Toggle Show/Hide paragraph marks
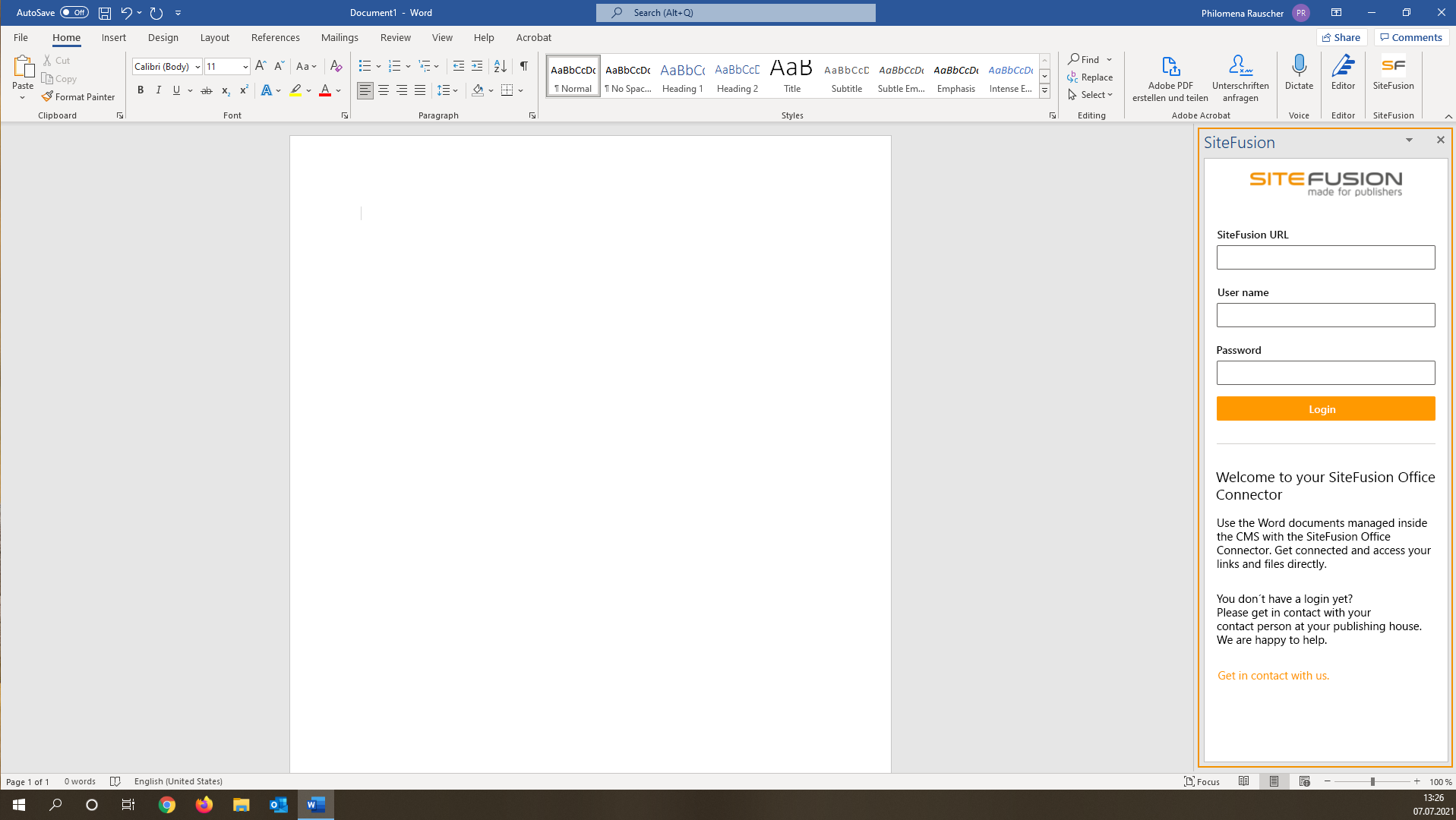Image resolution: width=1456 pixels, height=820 pixels. point(523,66)
